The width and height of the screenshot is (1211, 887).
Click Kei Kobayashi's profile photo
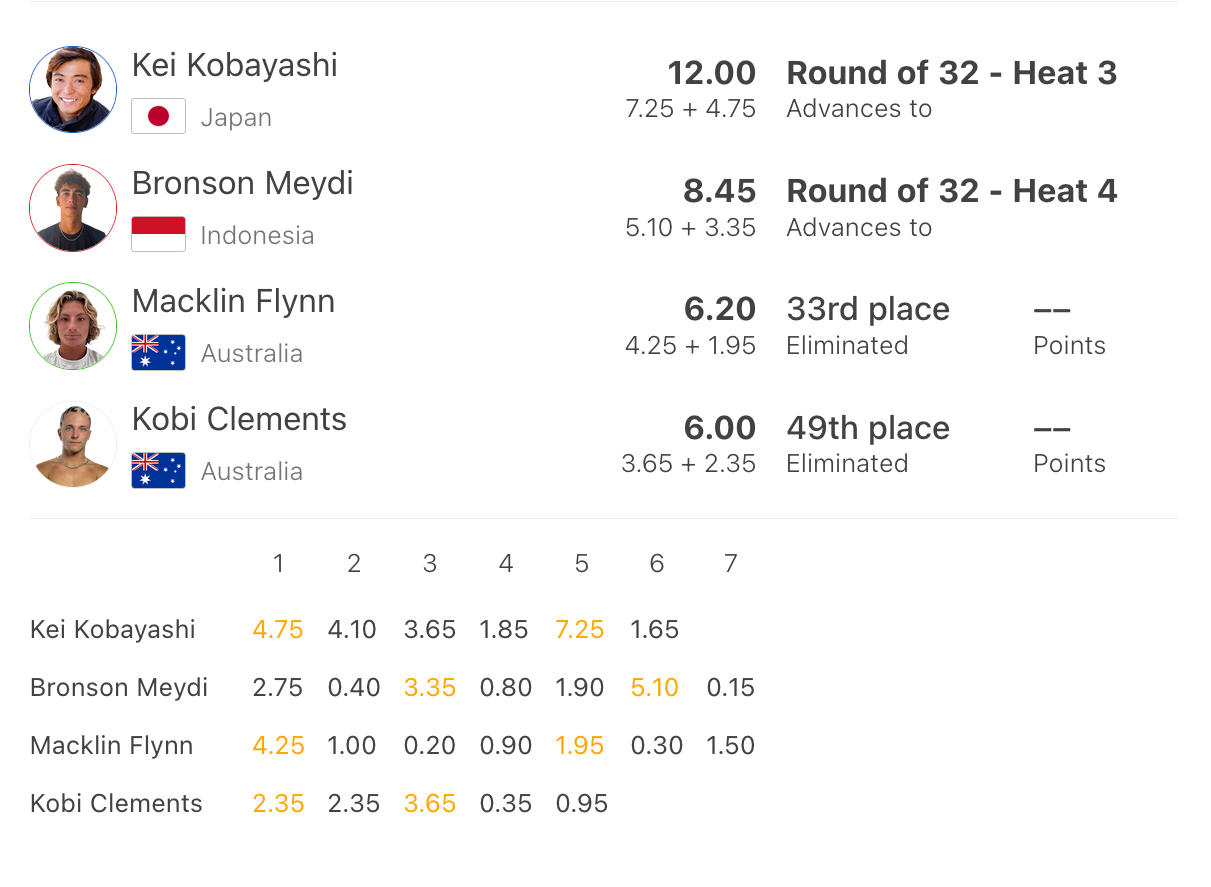click(73, 89)
